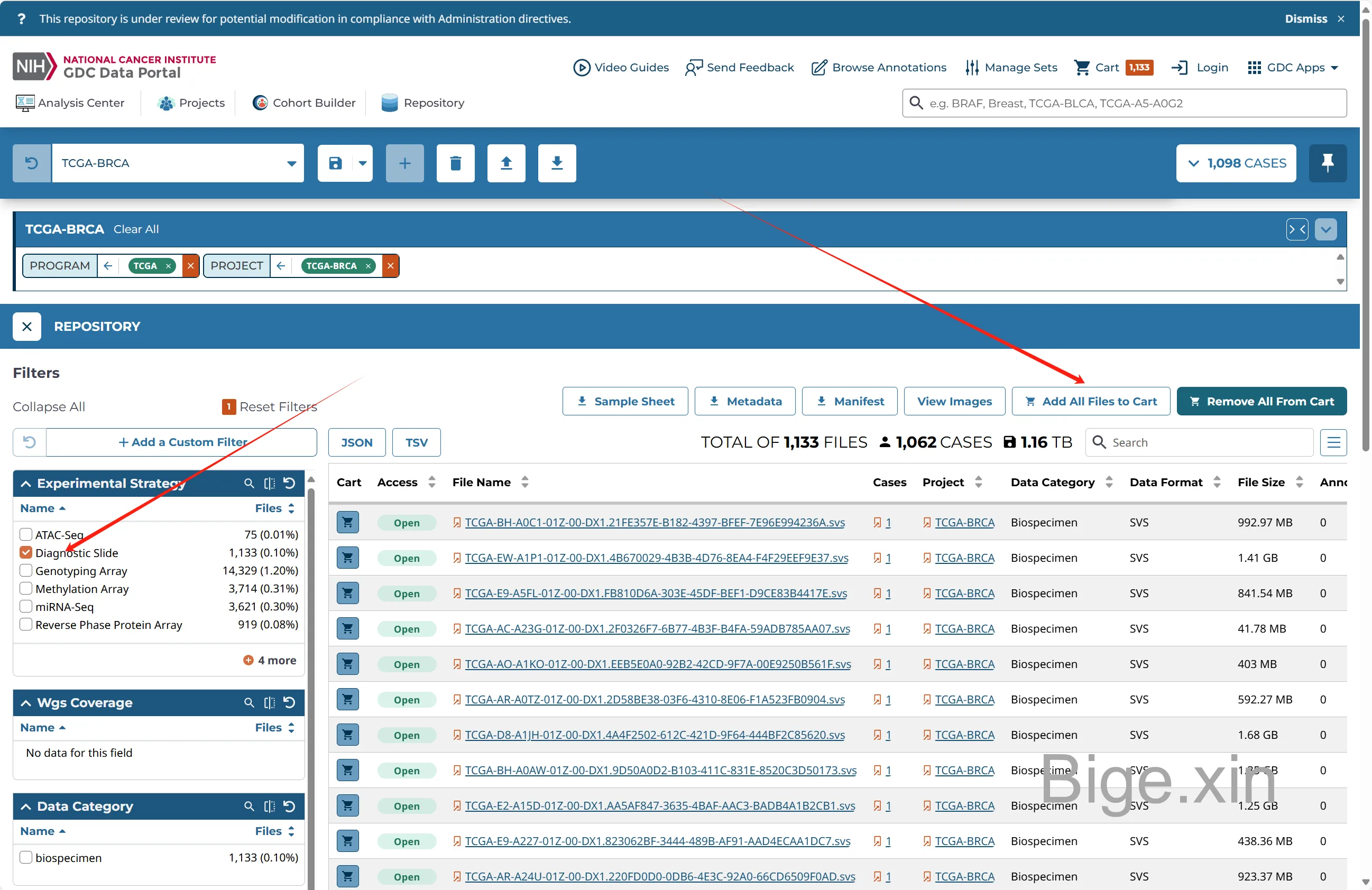Viewport: 1372px width, 890px height.
Task: Collapse the Data Category facet
Action: coord(26,806)
